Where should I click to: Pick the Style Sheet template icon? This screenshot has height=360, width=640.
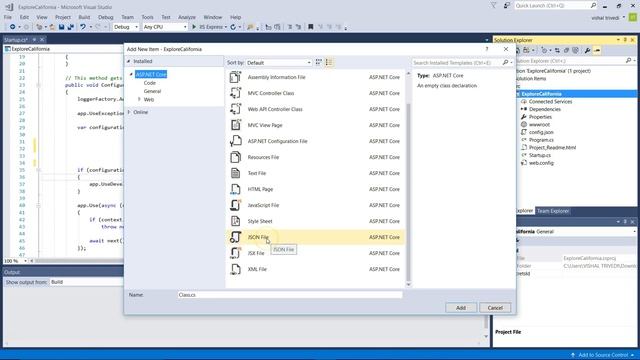pos(236,221)
